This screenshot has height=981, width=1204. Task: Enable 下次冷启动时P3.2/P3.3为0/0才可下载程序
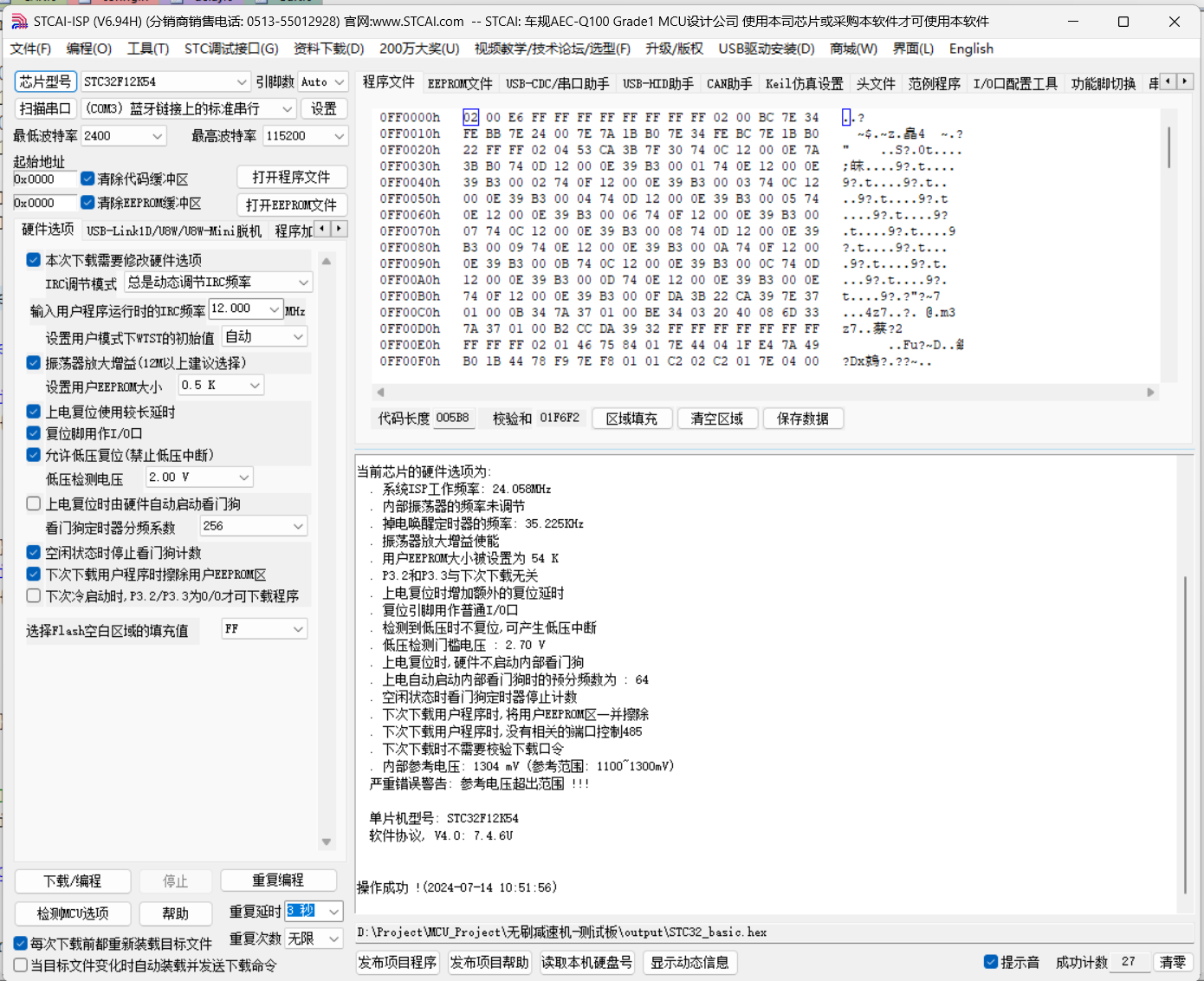(34, 596)
